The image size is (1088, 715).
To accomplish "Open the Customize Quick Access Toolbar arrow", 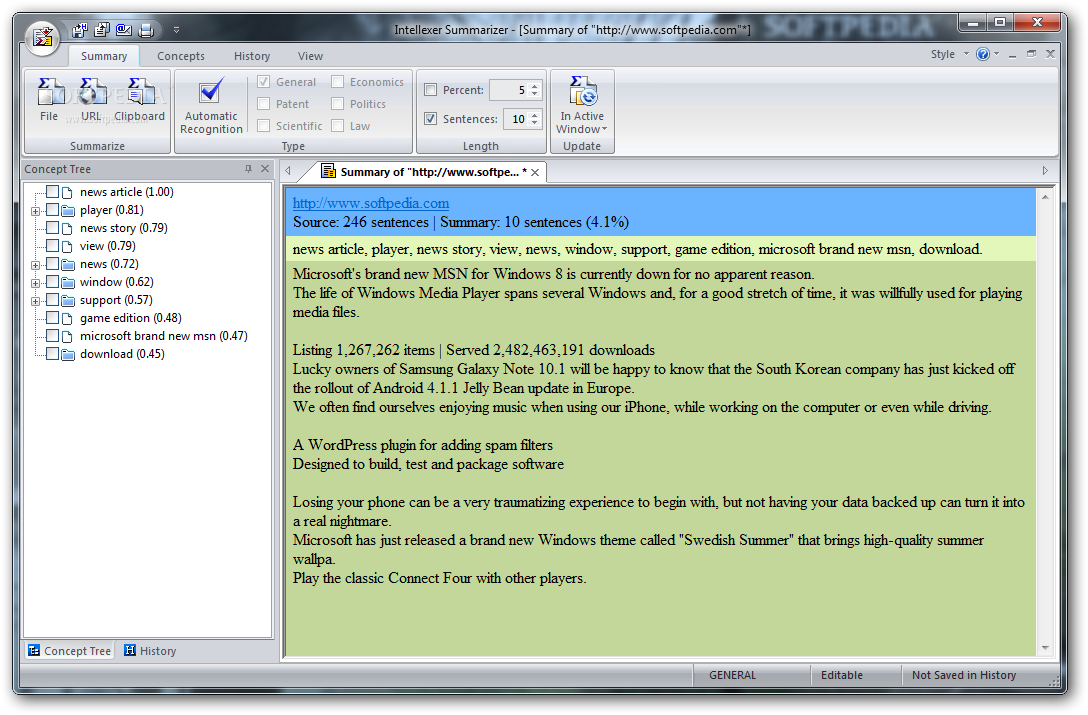I will click(x=176, y=30).
